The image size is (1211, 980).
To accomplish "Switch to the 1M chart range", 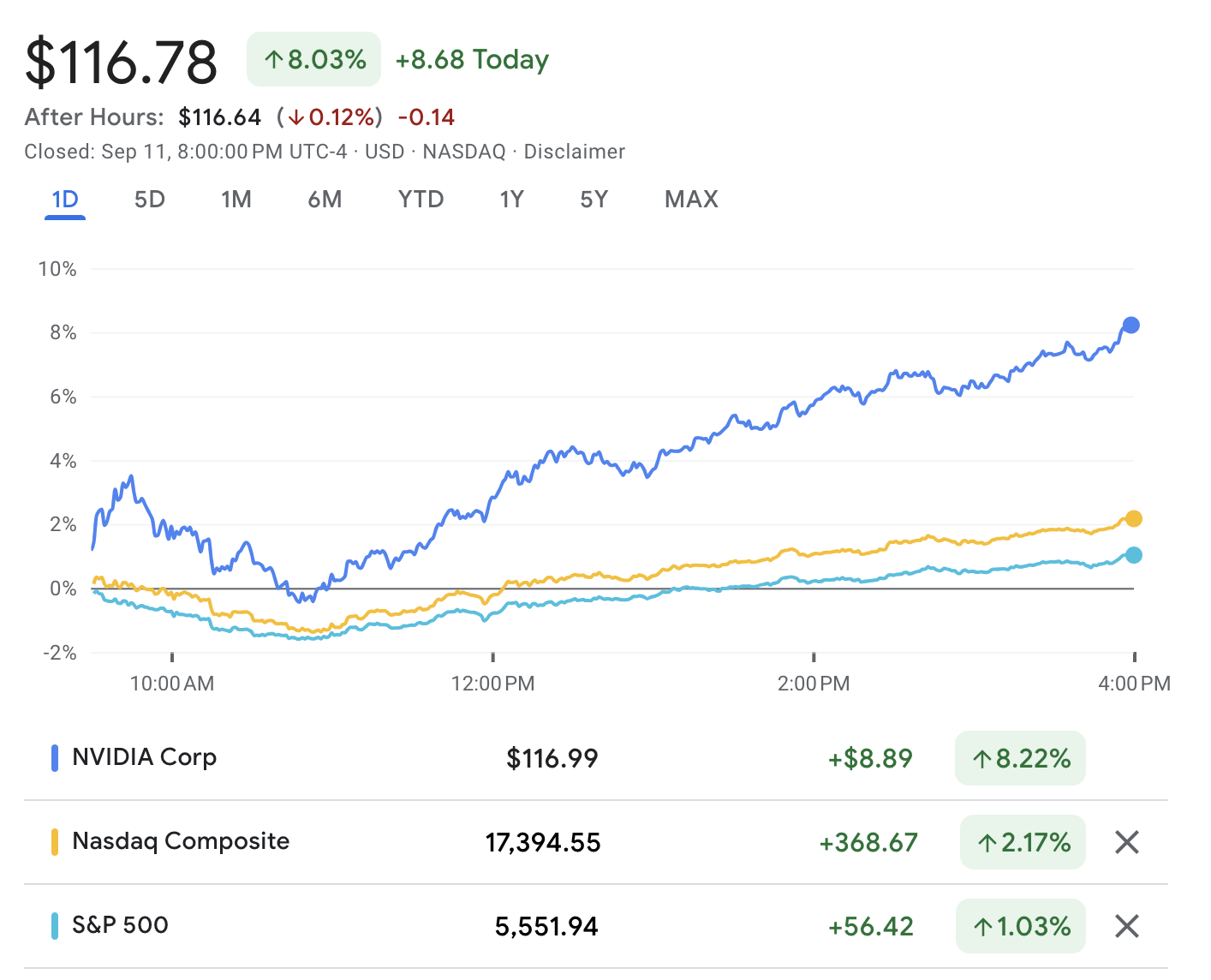I will (x=236, y=200).
